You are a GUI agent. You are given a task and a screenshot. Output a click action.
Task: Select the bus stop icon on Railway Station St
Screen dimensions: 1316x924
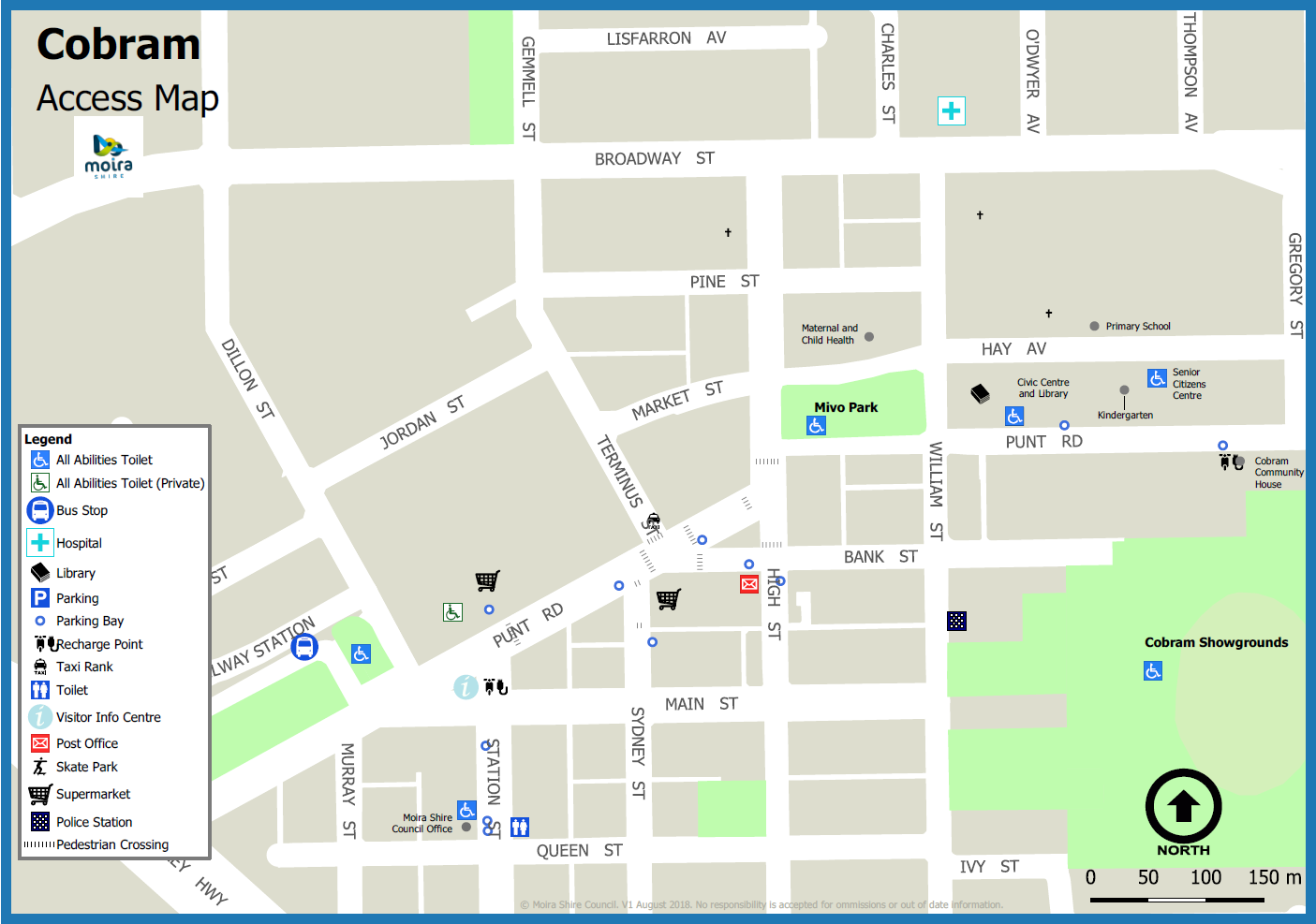coord(303,647)
